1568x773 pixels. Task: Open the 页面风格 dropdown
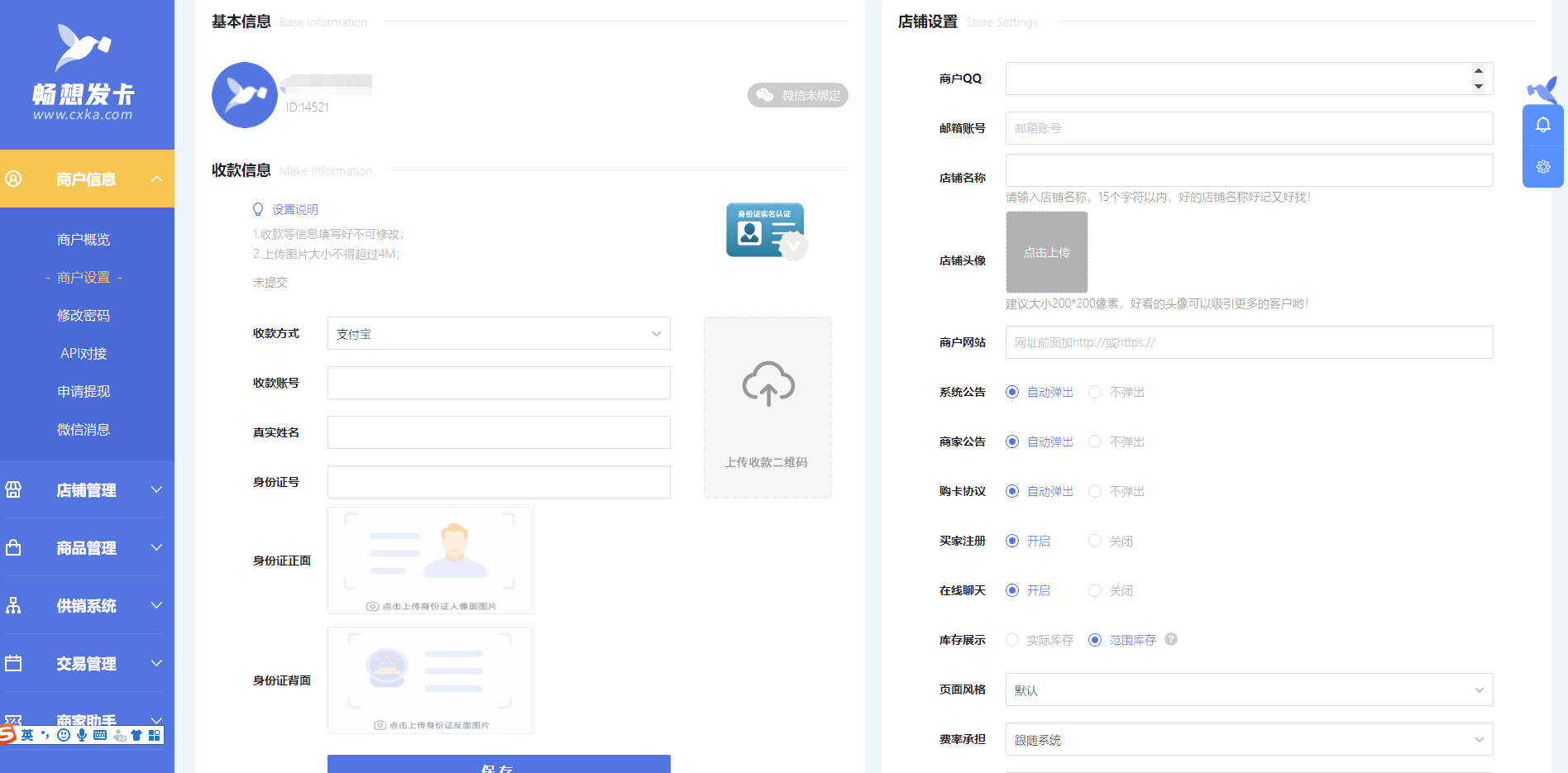click(1249, 689)
